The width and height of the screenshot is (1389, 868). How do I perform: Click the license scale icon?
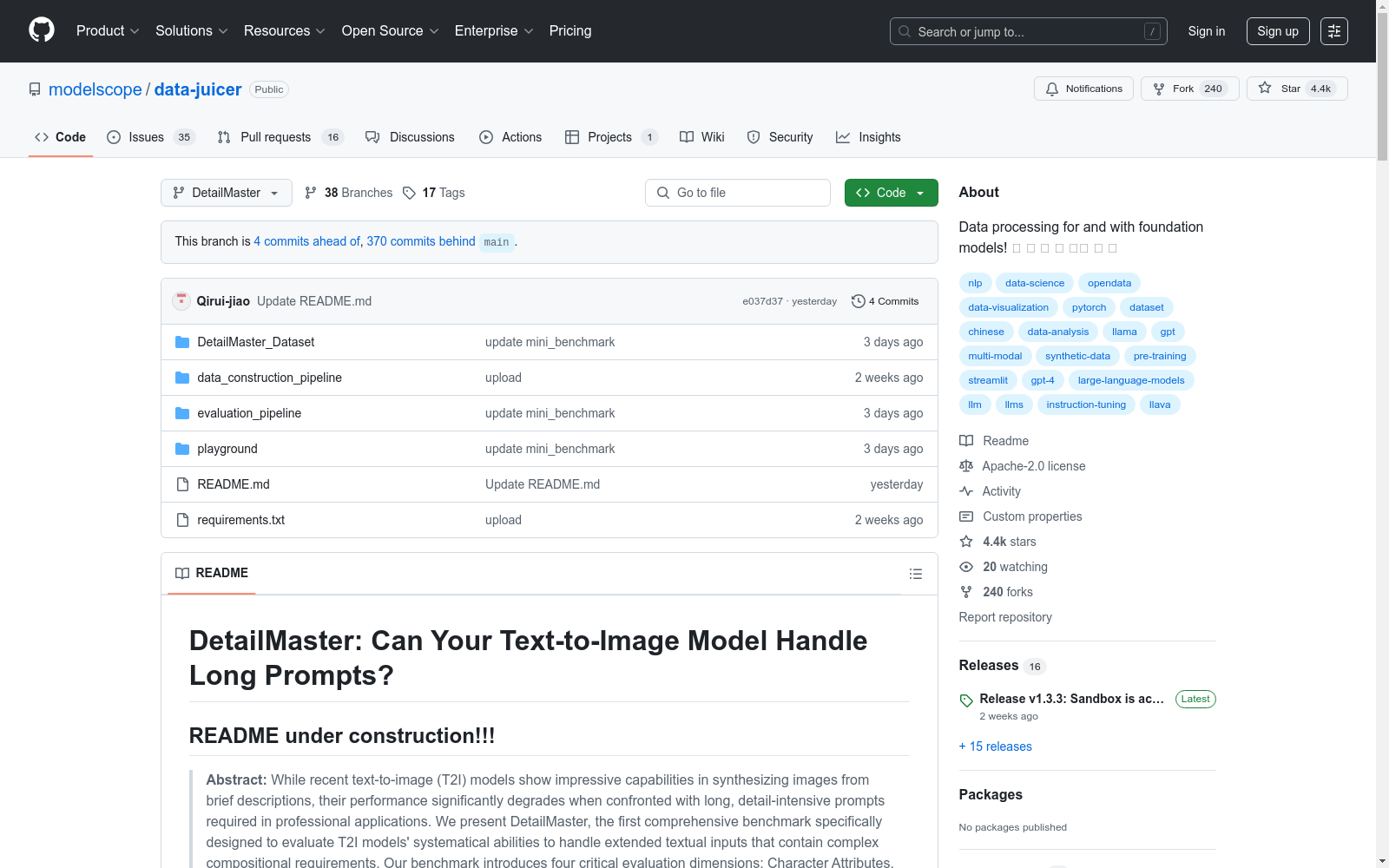(966, 466)
